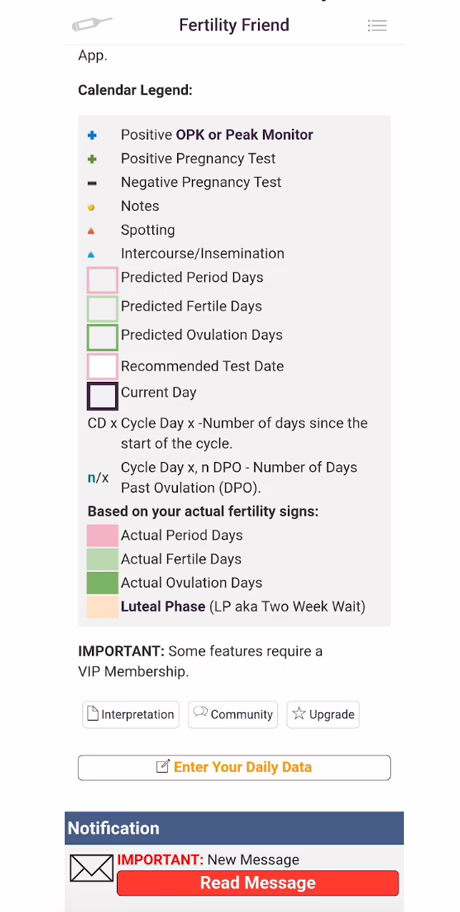The width and height of the screenshot is (460, 912).
Task: Click the black minus Negative Pregnancy Test icon
Action: point(92,183)
